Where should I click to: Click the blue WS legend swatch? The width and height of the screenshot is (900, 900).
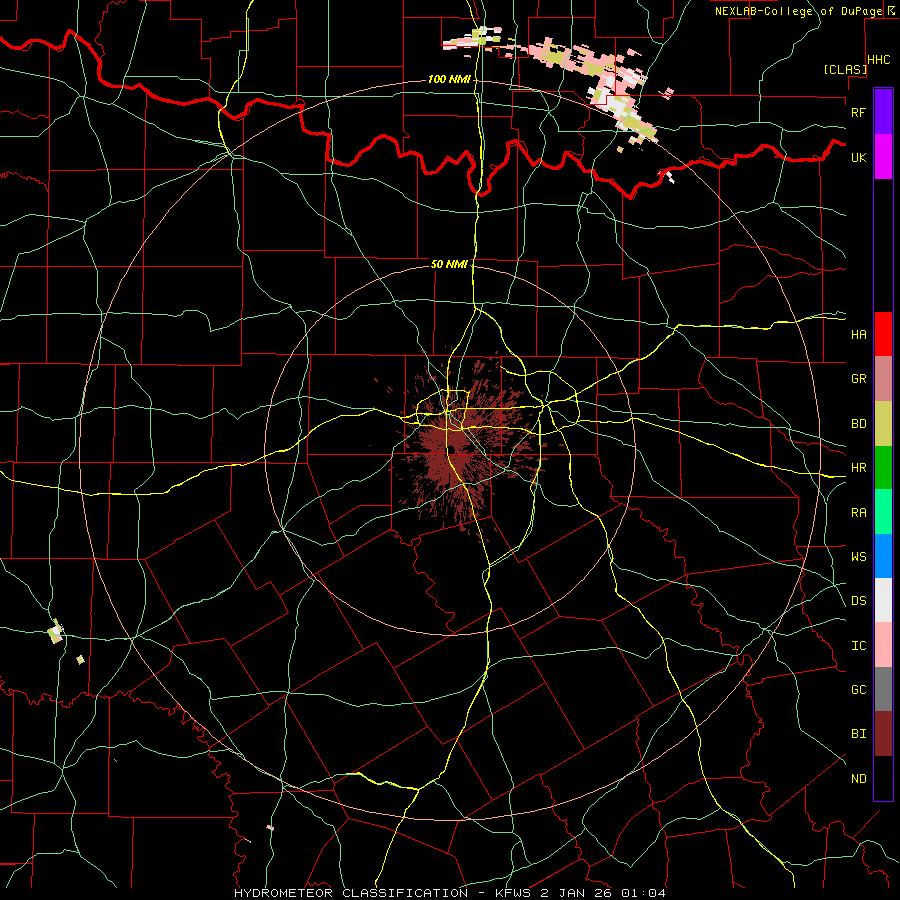pyautogui.click(x=883, y=556)
